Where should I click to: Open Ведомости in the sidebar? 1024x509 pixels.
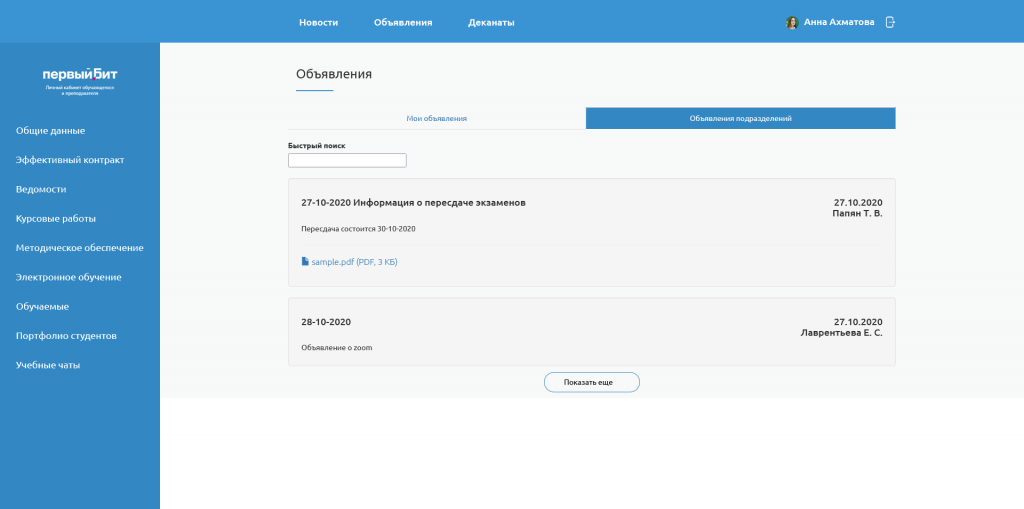[x=41, y=189]
